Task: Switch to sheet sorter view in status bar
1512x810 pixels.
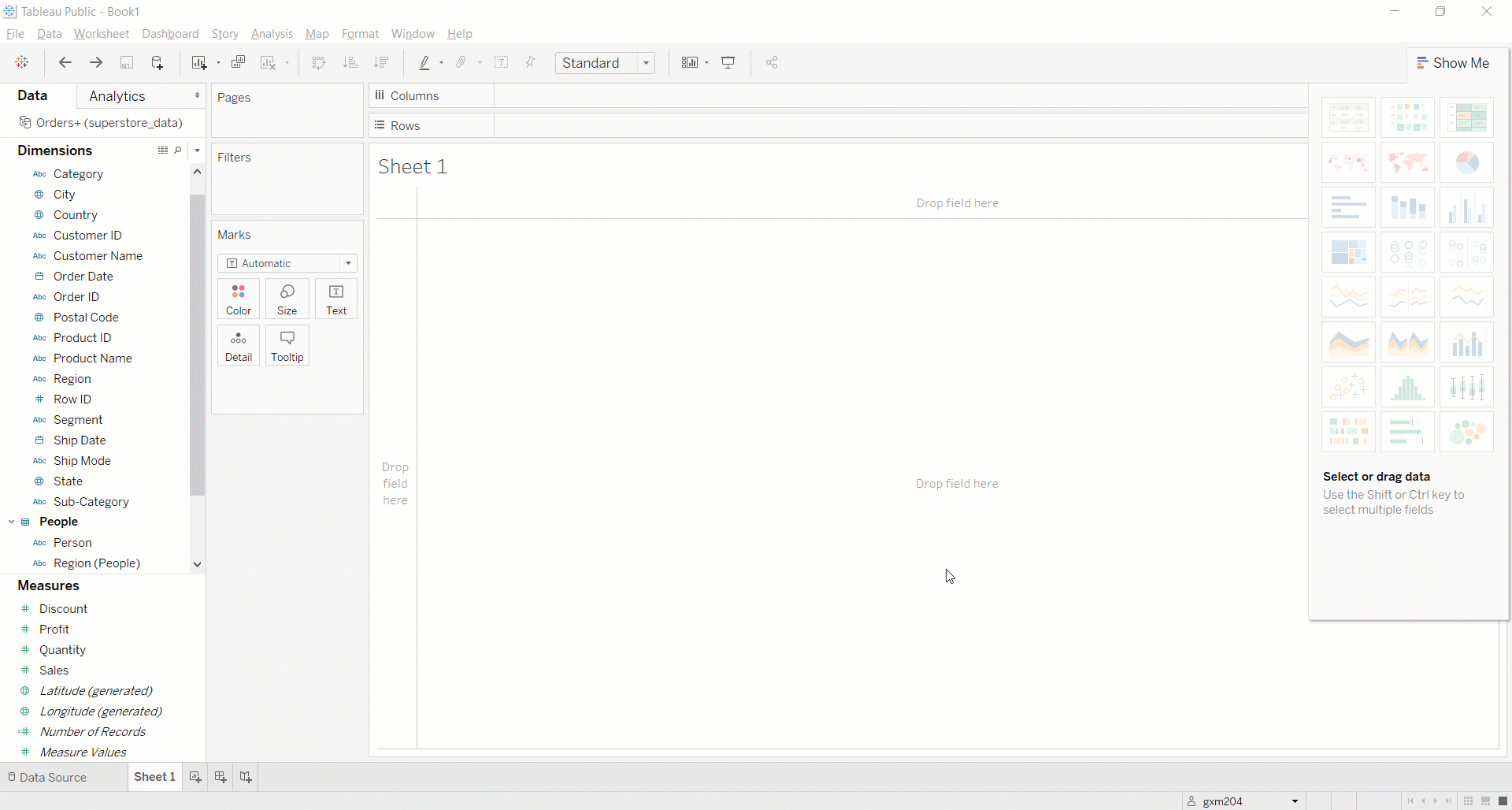Action: tap(1469, 801)
